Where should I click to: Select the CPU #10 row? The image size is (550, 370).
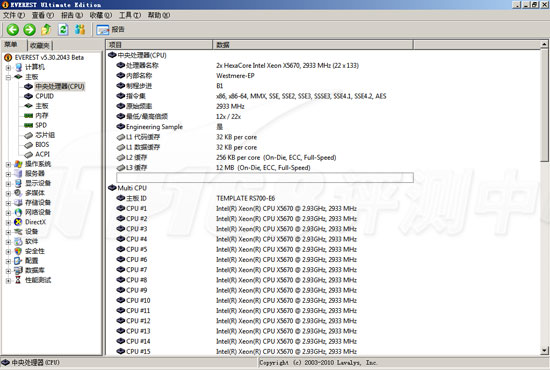click(x=265, y=301)
